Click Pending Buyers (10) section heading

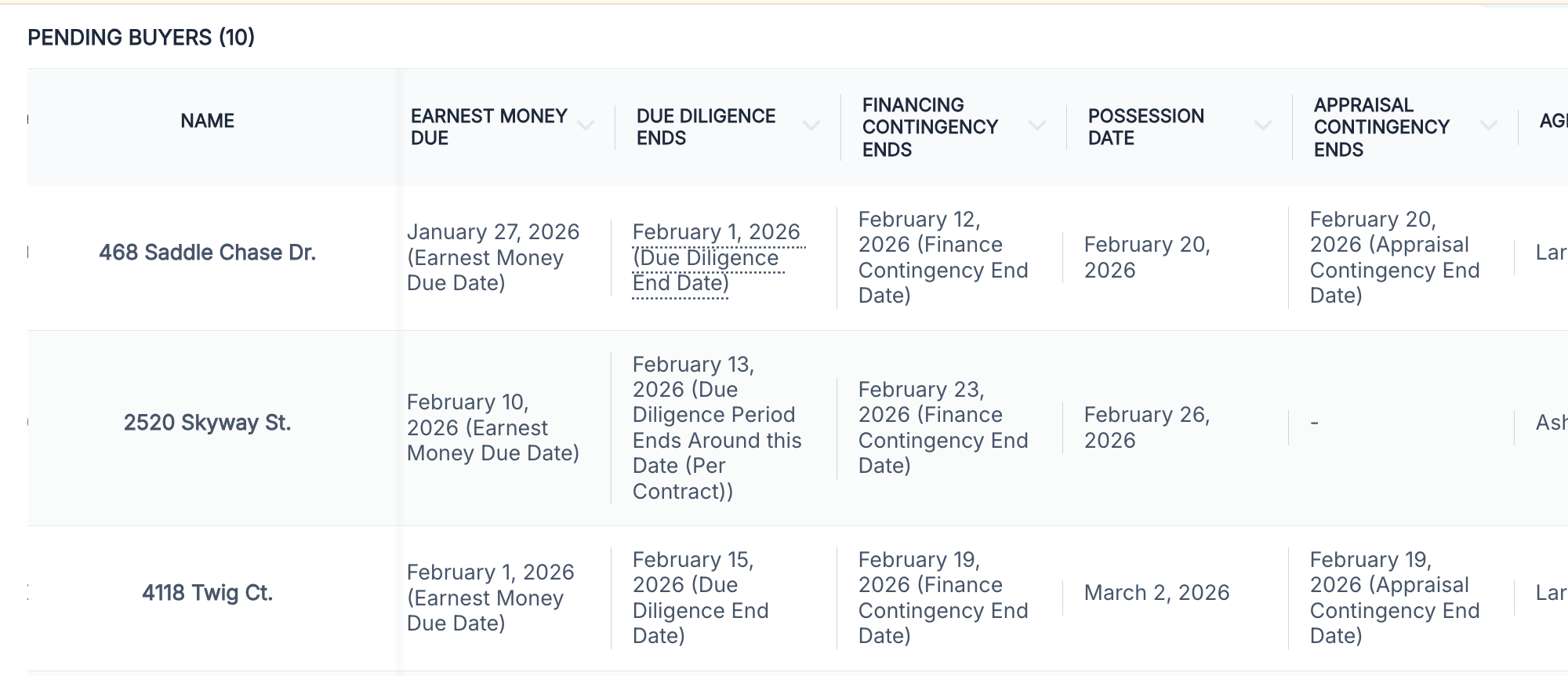point(141,38)
